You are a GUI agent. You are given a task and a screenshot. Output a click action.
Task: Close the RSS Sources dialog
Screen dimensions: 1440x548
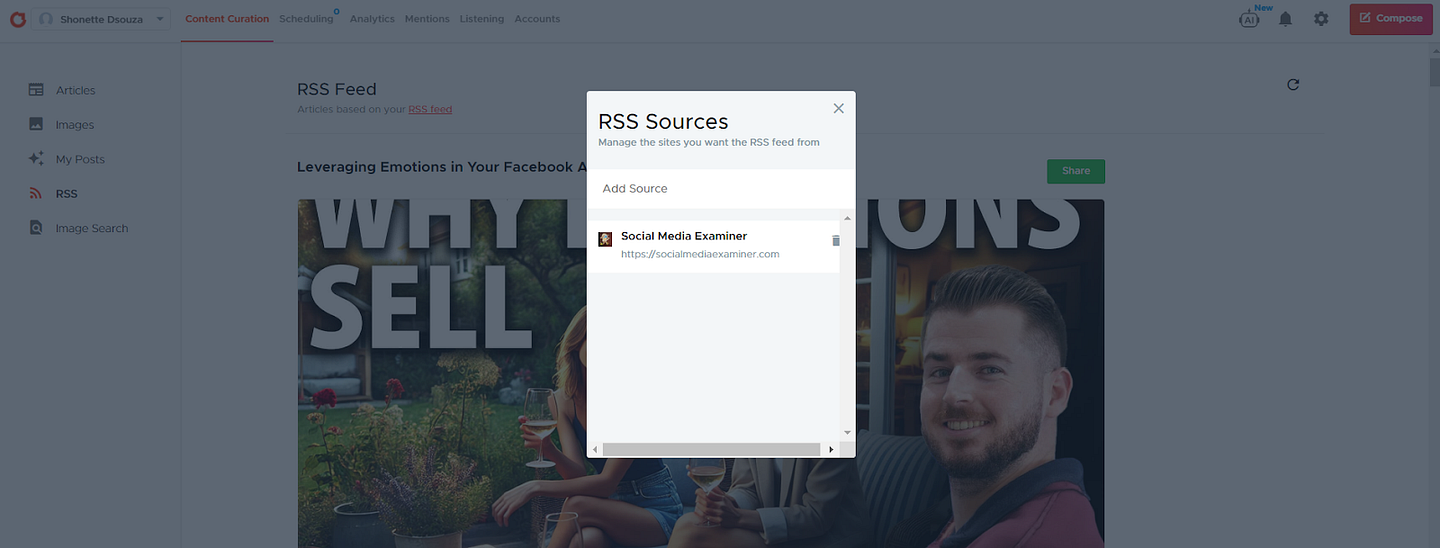tap(839, 108)
